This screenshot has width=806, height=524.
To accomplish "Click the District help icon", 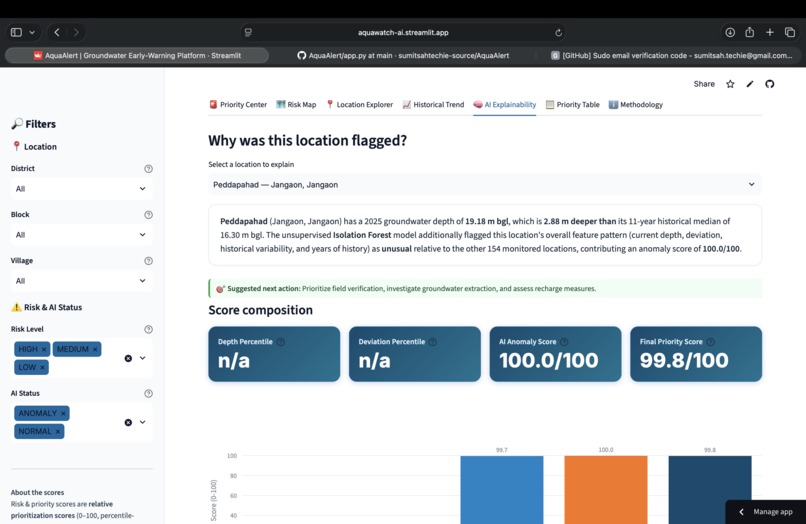I will pos(149,169).
